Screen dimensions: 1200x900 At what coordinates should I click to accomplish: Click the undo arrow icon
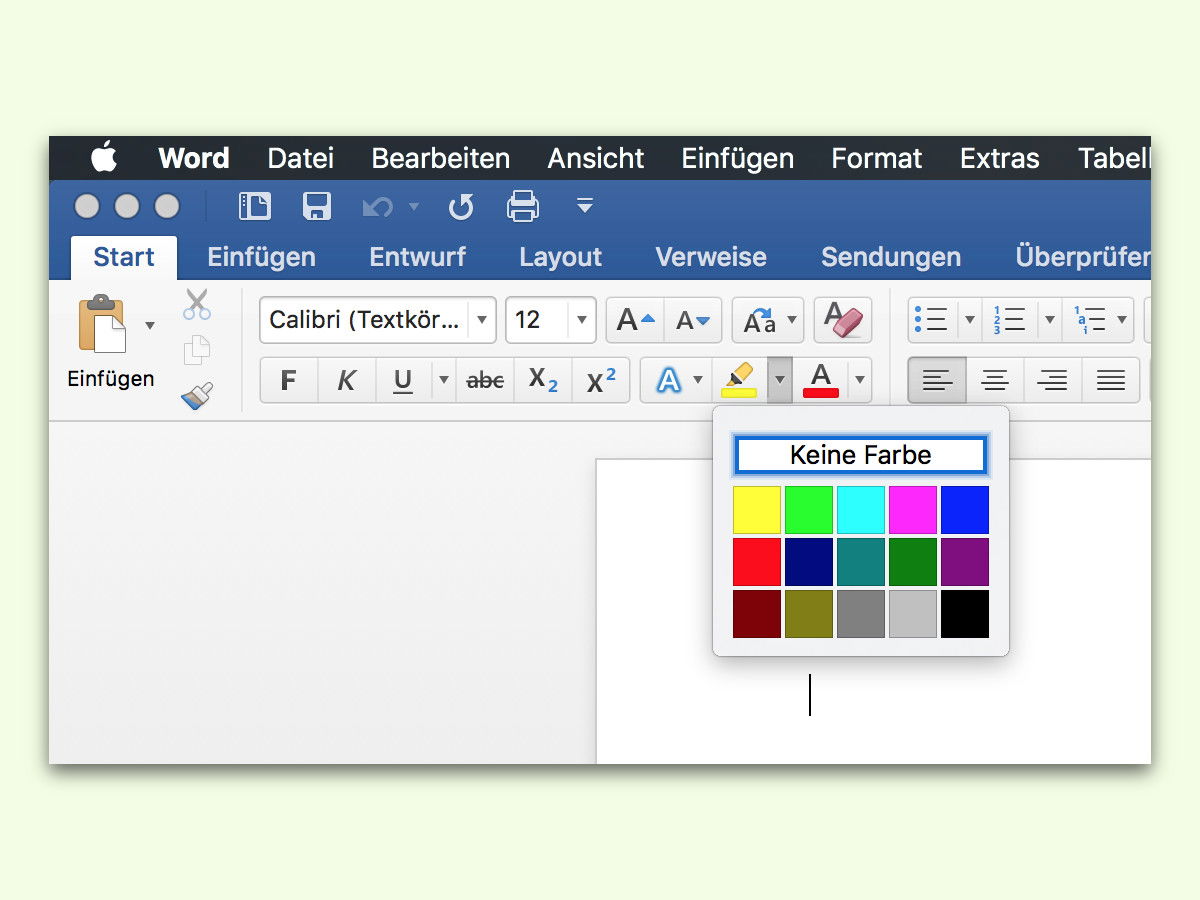tap(378, 207)
